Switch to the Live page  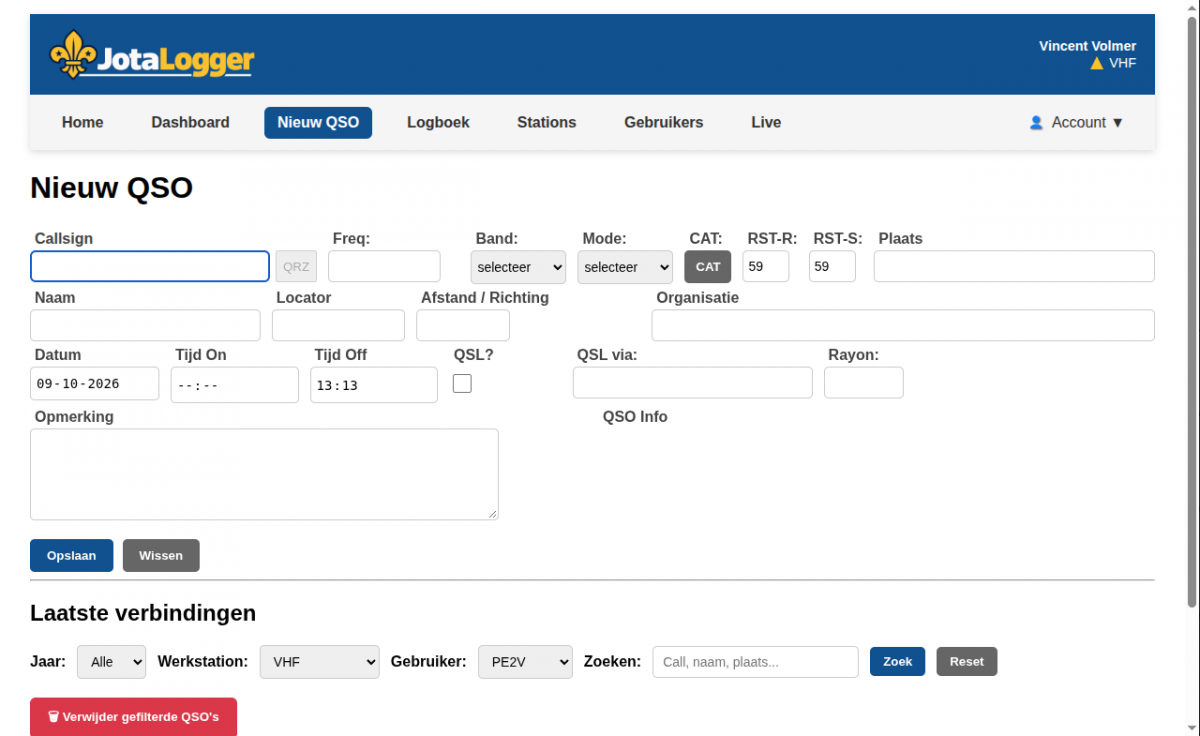coord(766,123)
